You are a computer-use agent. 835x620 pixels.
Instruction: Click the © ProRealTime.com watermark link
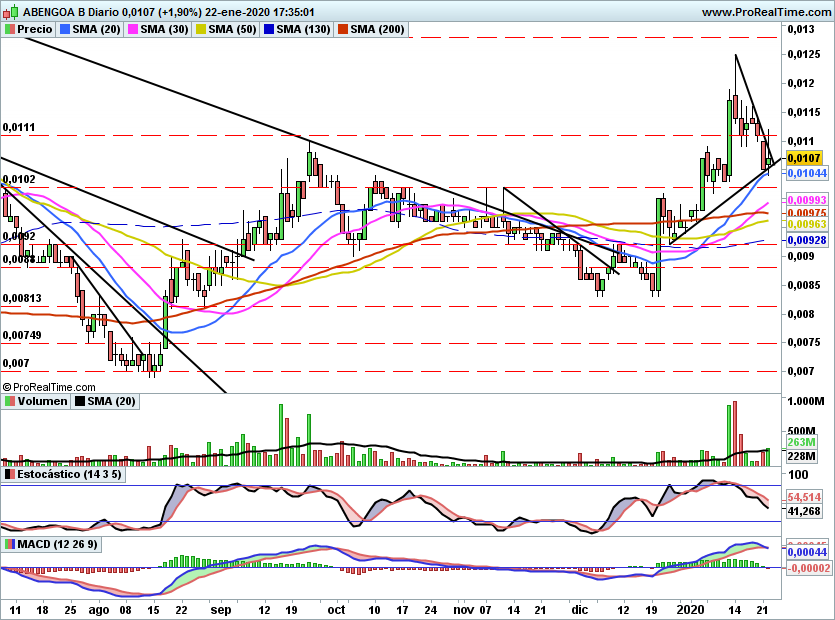click(49, 387)
